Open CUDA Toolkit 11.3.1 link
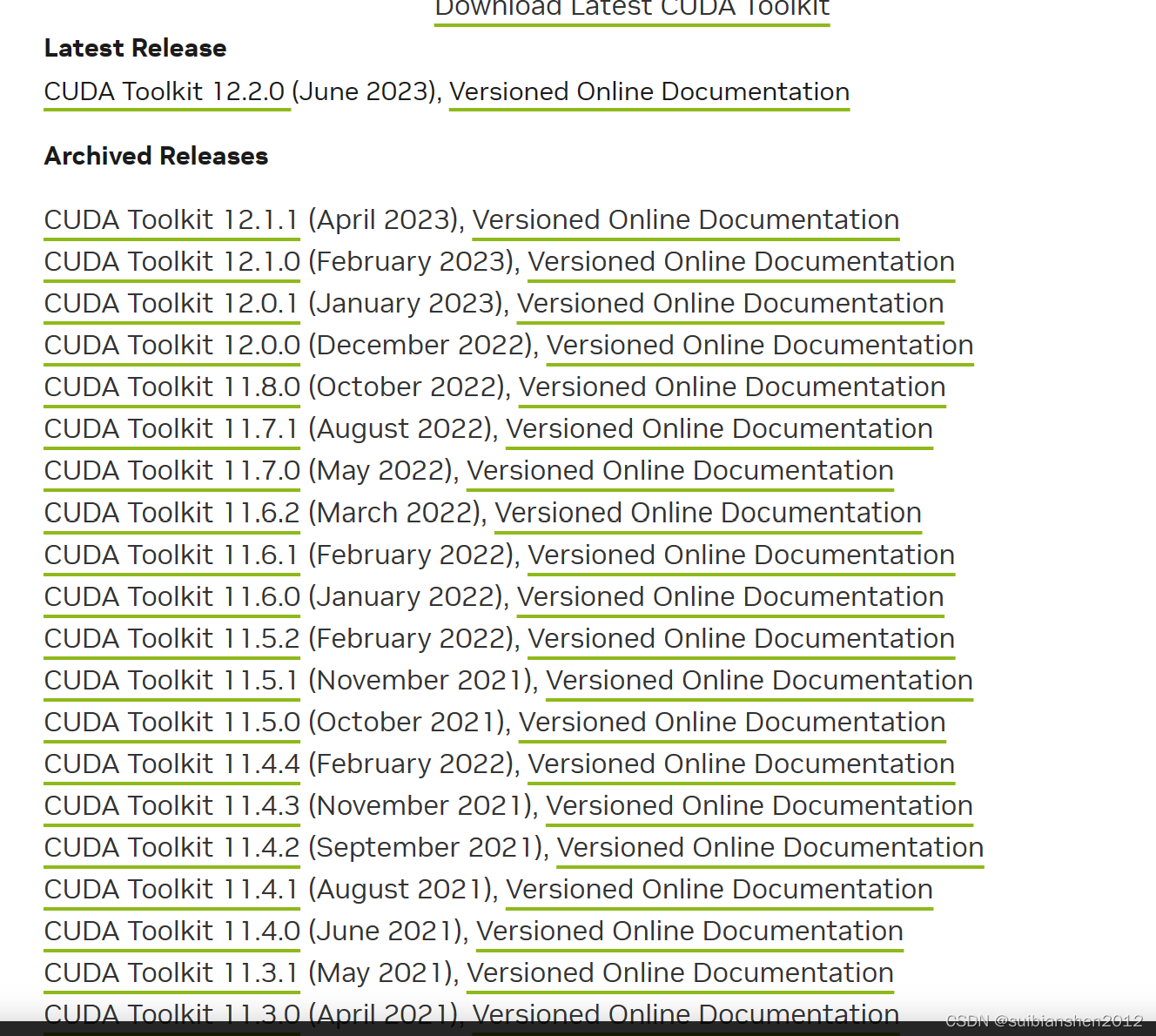This screenshot has width=1156, height=1036. click(x=171, y=972)
